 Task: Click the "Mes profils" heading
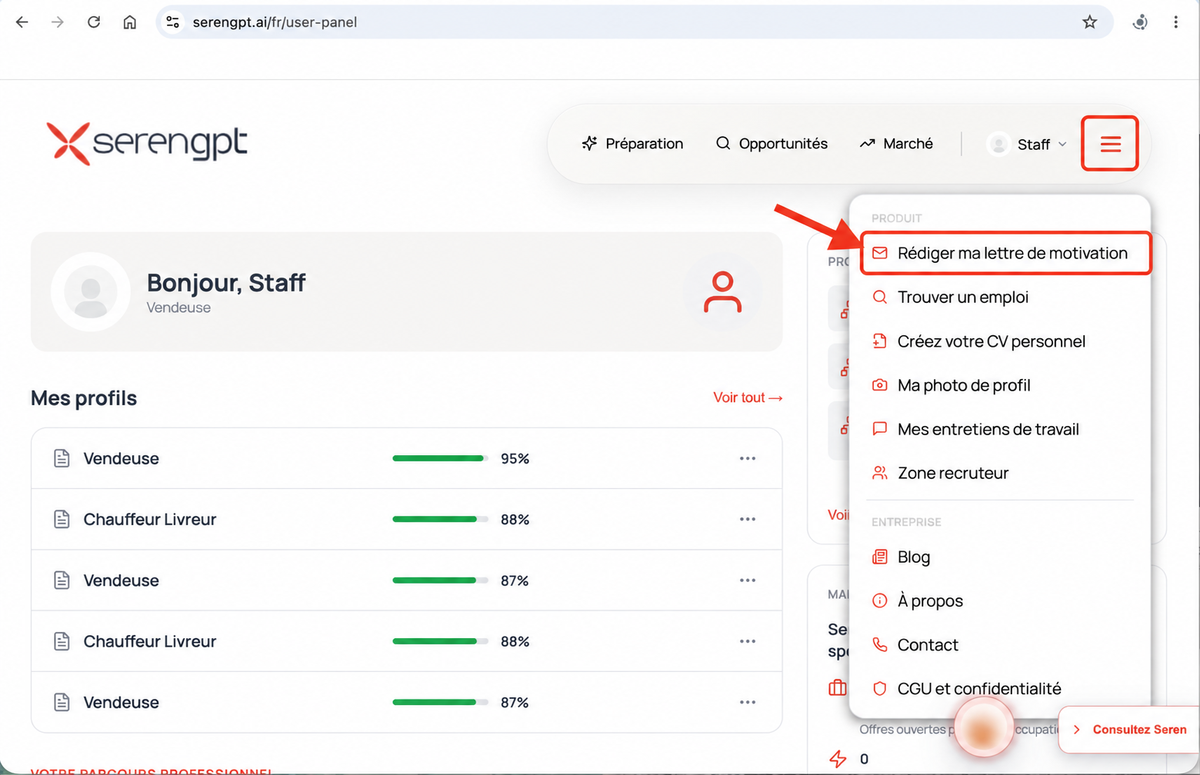click(x=84, y=398)
